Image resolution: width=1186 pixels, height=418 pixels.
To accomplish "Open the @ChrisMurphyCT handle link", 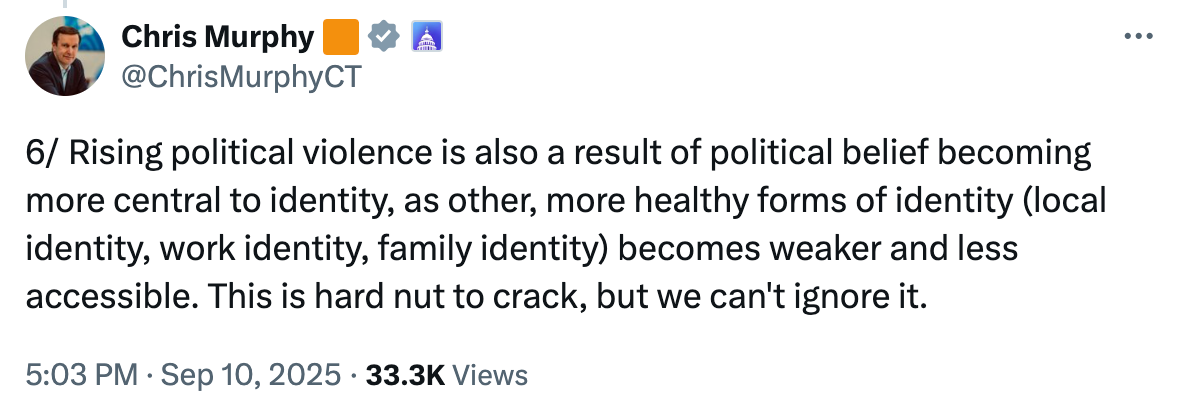I will [x=242, y=76].
